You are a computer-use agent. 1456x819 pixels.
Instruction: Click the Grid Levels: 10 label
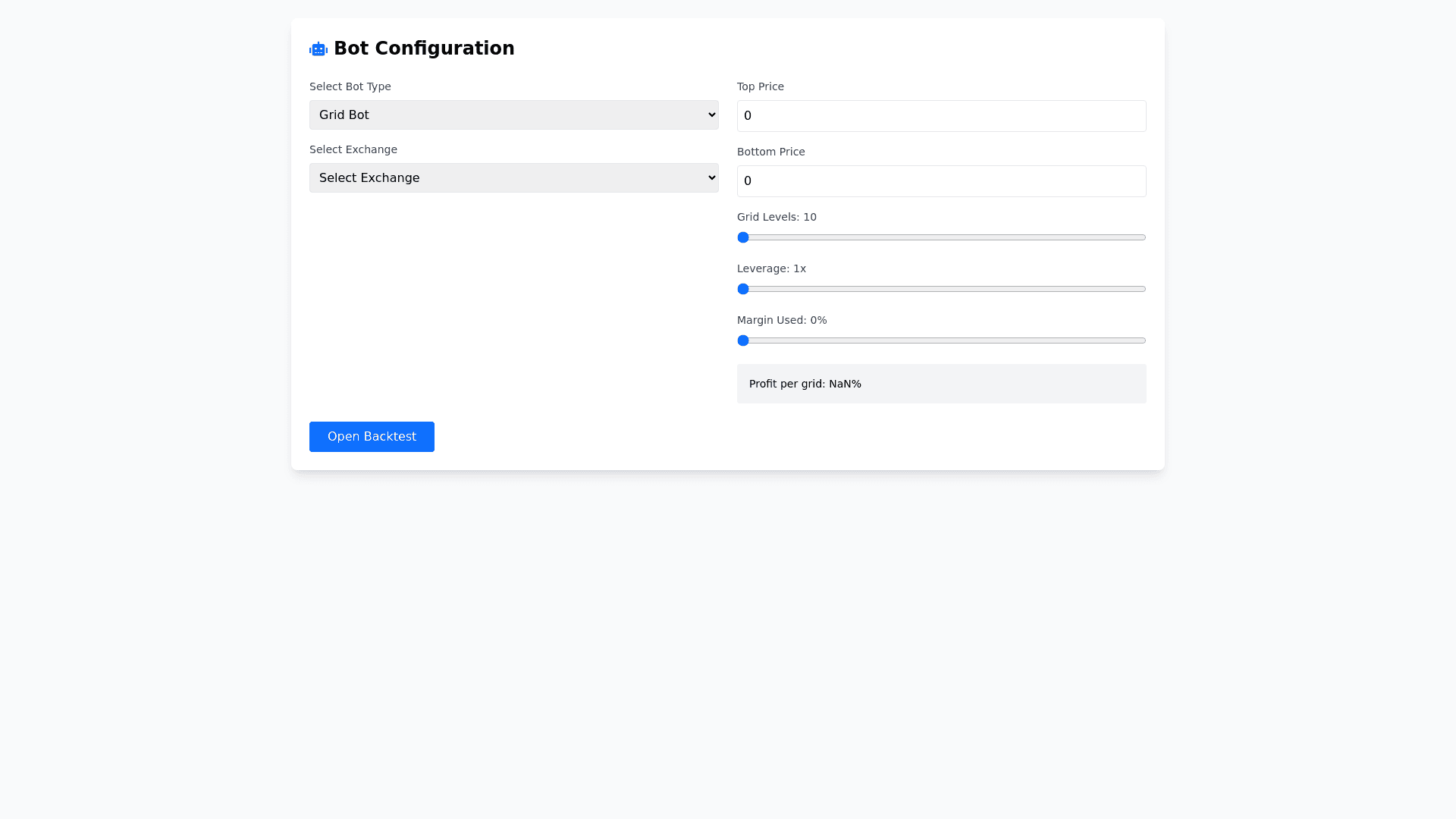pyautogui.click(x=777, y=217)
